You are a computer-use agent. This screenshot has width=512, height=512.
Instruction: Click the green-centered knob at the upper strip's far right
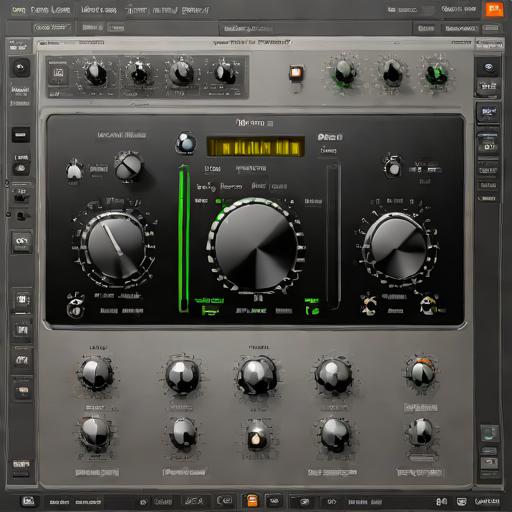click(437, 75)
